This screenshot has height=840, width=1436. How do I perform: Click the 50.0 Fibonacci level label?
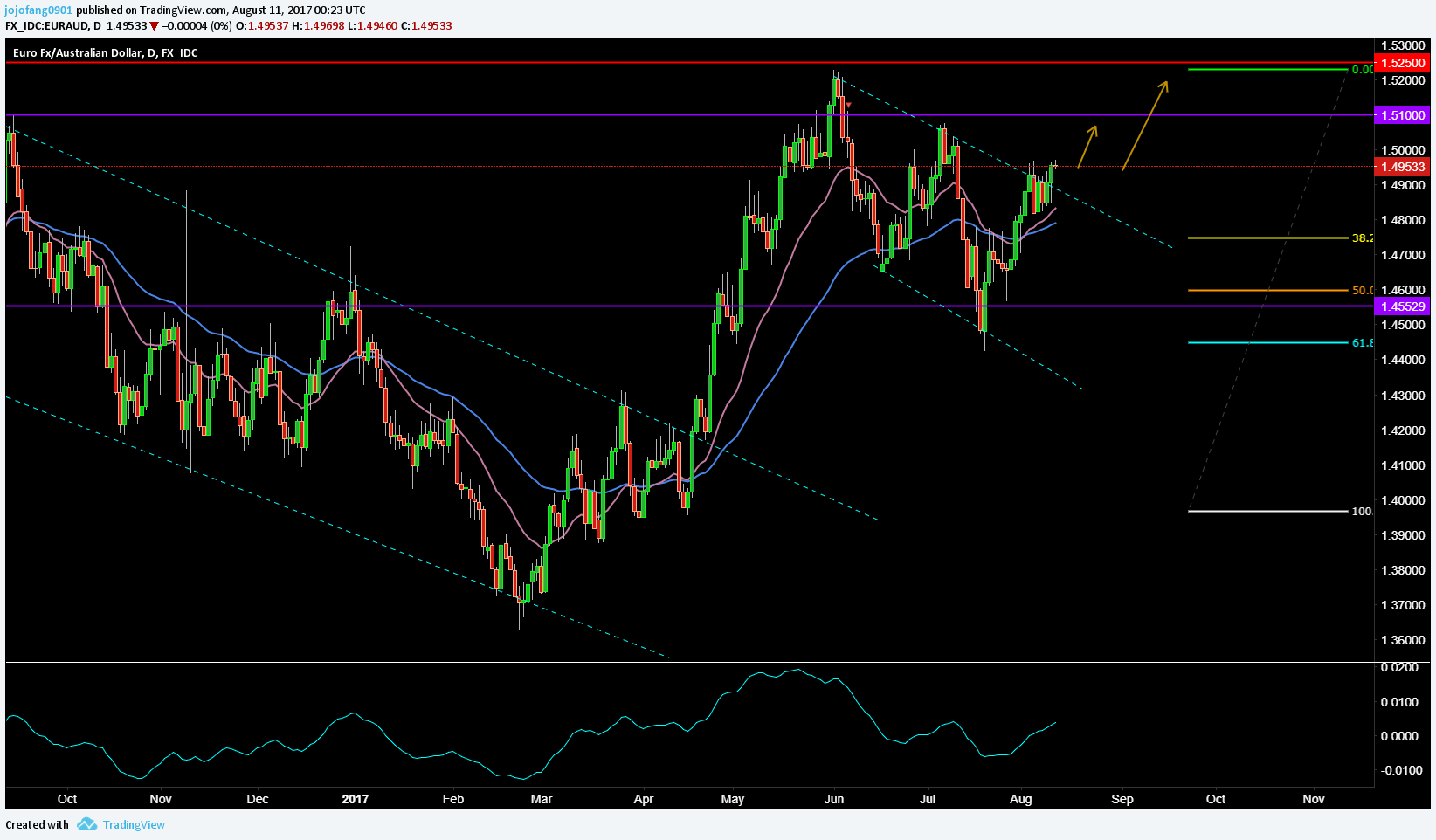pos(1362,290)
